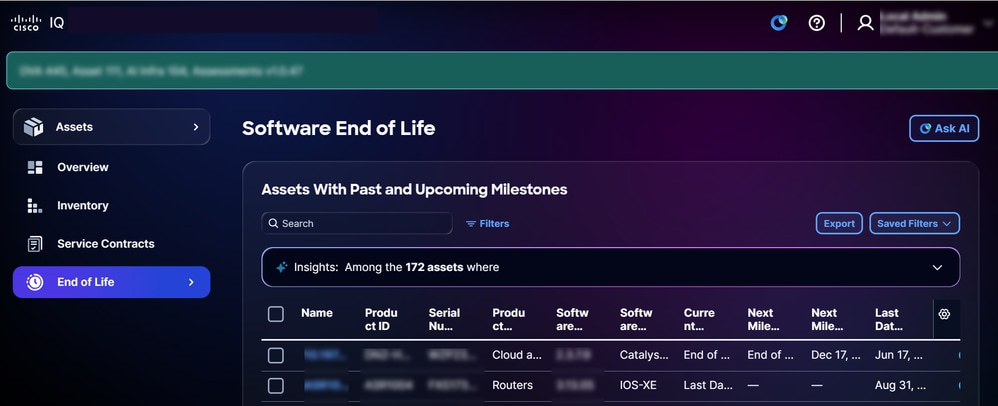Click the Insights sparkle icon
Image resolution: width=998 pixels, height=406 pixels.
tap(282, 267)
